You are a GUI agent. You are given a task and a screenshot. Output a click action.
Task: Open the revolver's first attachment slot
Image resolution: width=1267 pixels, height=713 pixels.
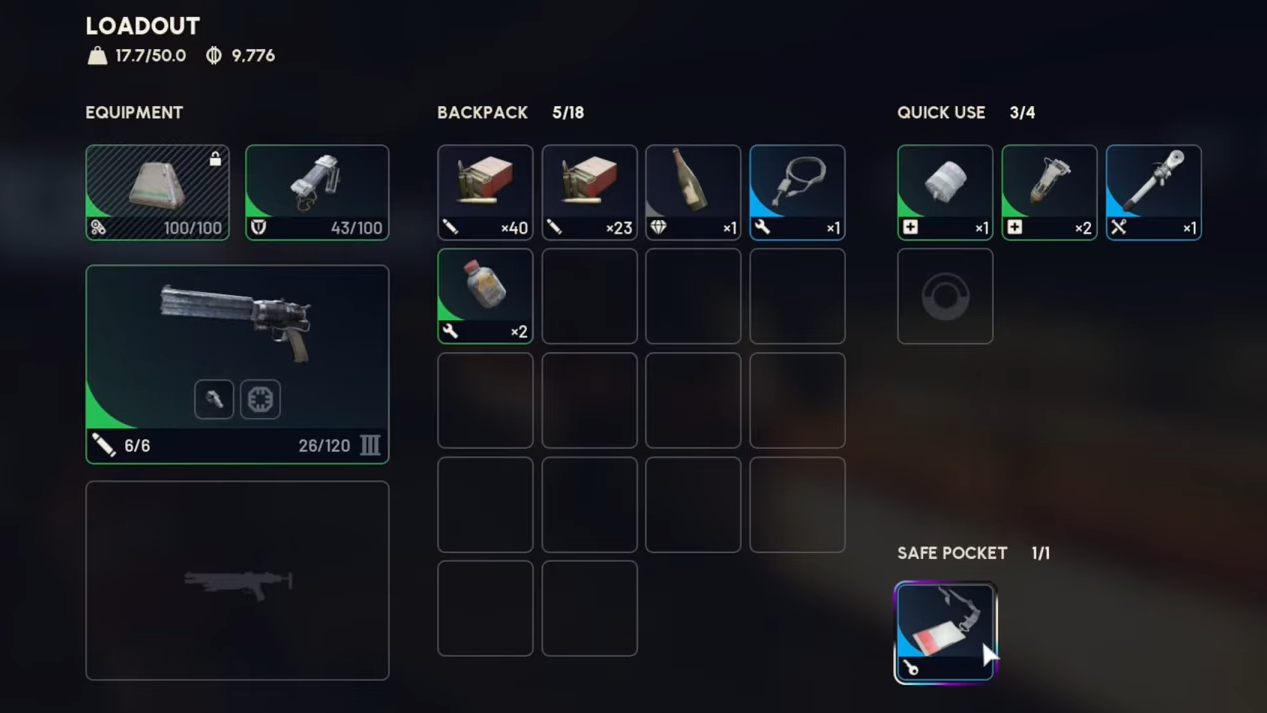click(x=214, y=399)
